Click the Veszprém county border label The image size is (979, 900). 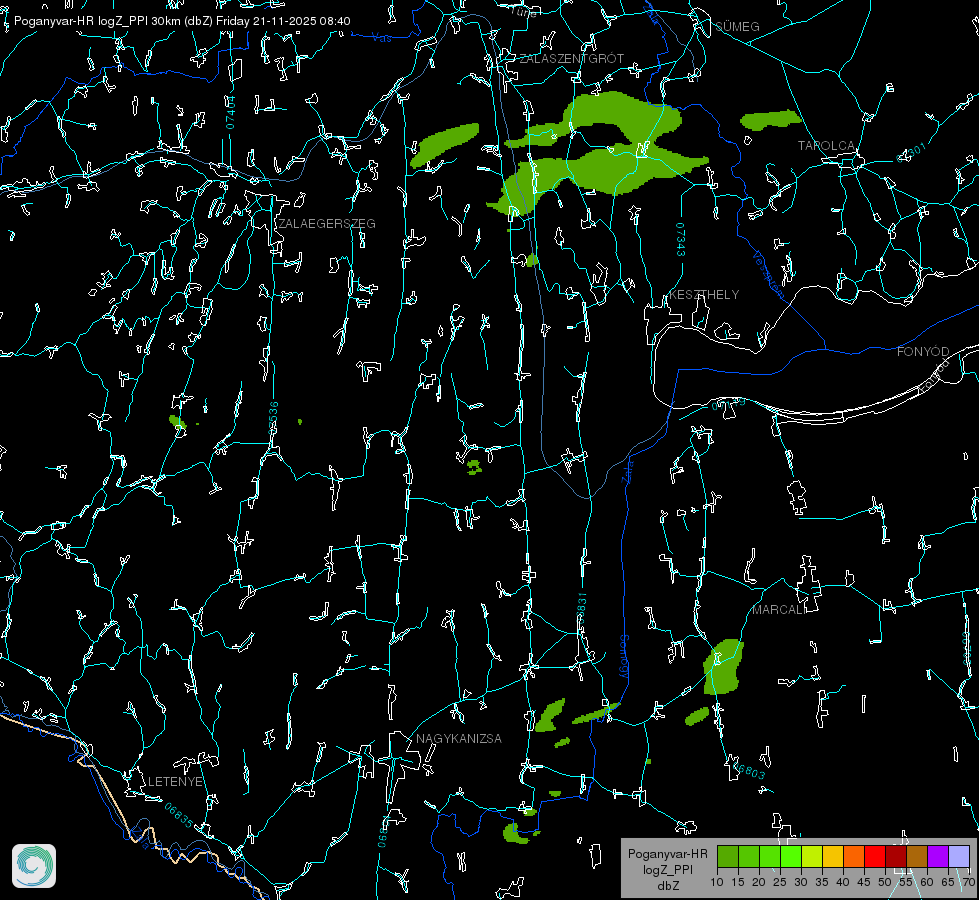[x=768, y=275]
